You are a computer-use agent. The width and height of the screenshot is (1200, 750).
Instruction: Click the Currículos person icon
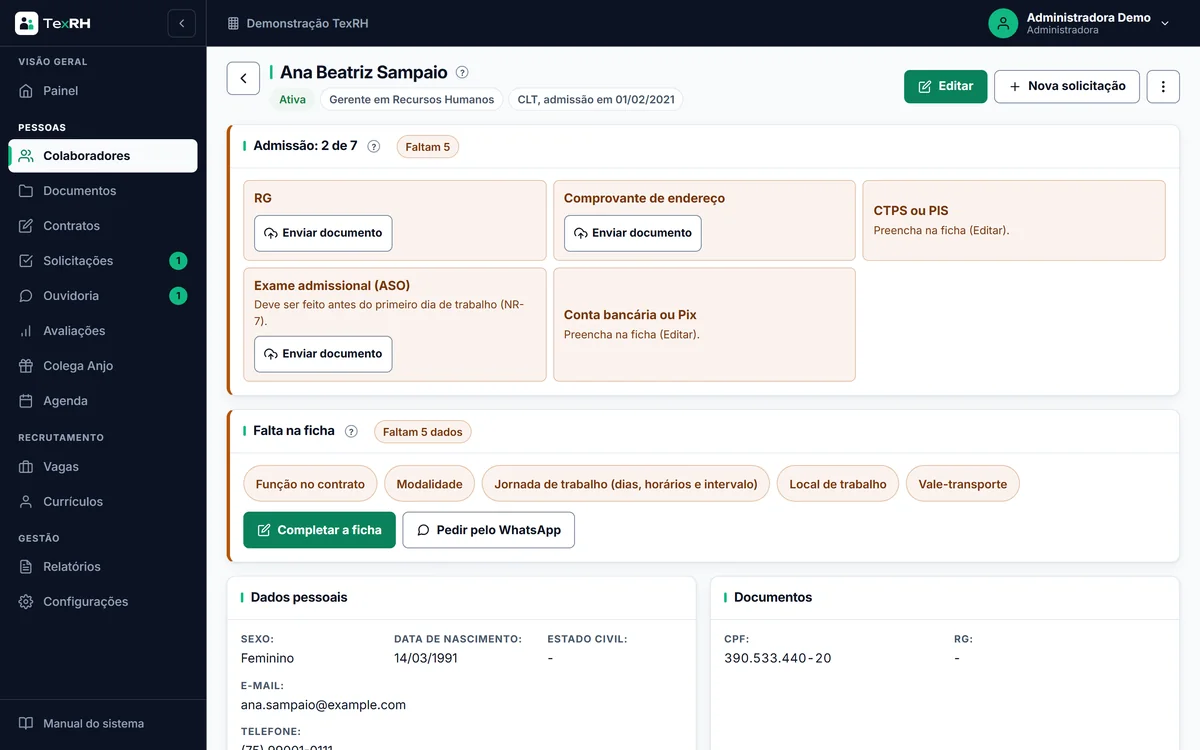(26, 502)
